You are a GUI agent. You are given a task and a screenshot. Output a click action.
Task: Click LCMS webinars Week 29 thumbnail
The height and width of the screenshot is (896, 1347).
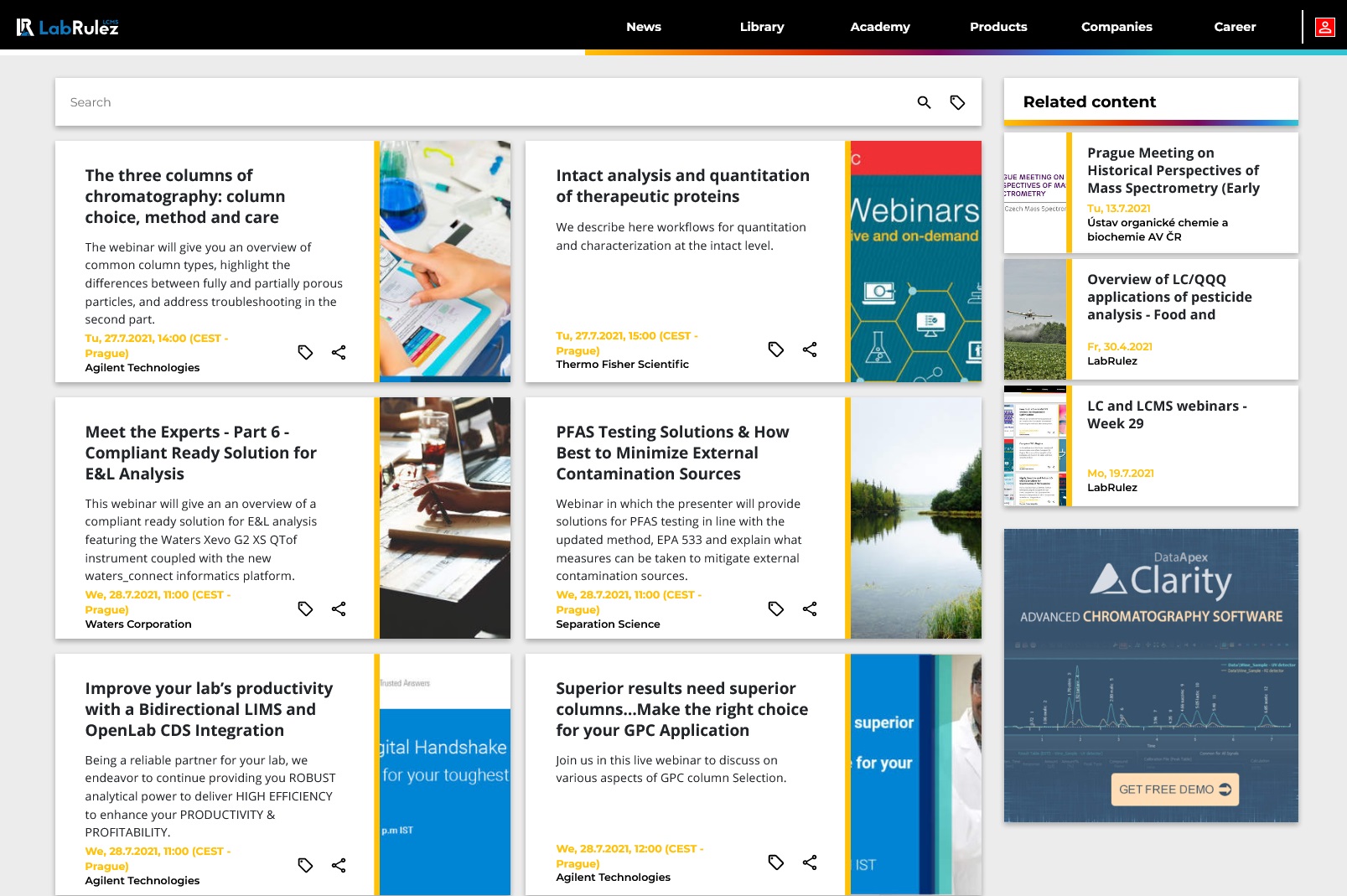tap(1035, 446)
